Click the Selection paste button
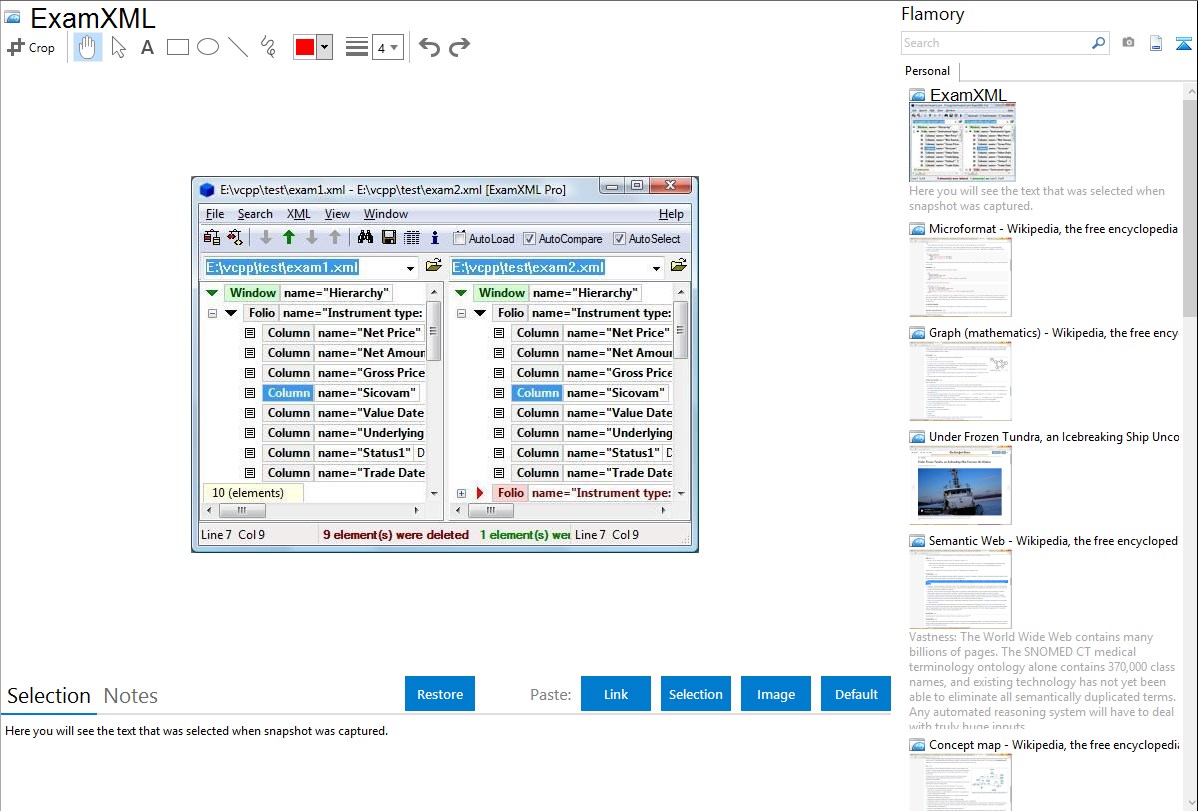Viewport: 1198px width, 811px height. point(695,694)
